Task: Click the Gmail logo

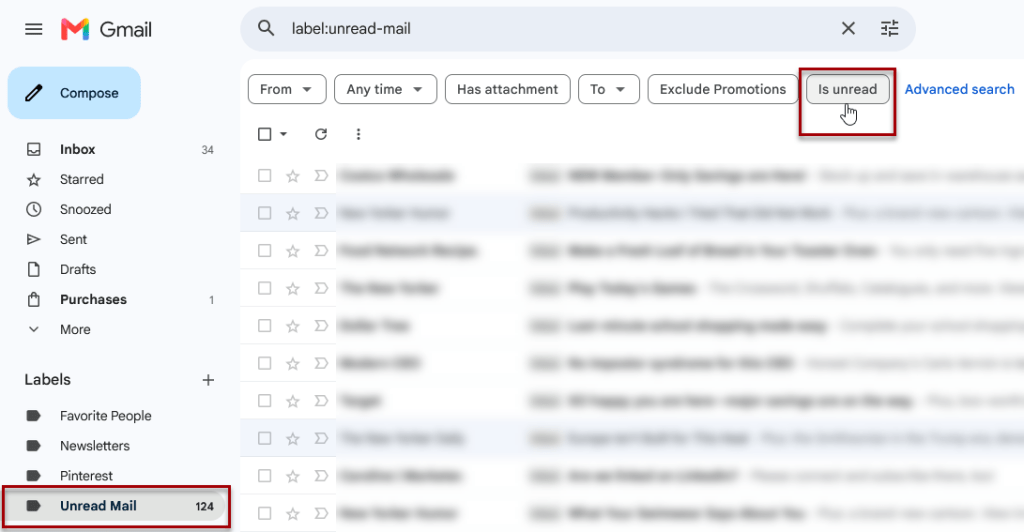Action: point(106,29)
